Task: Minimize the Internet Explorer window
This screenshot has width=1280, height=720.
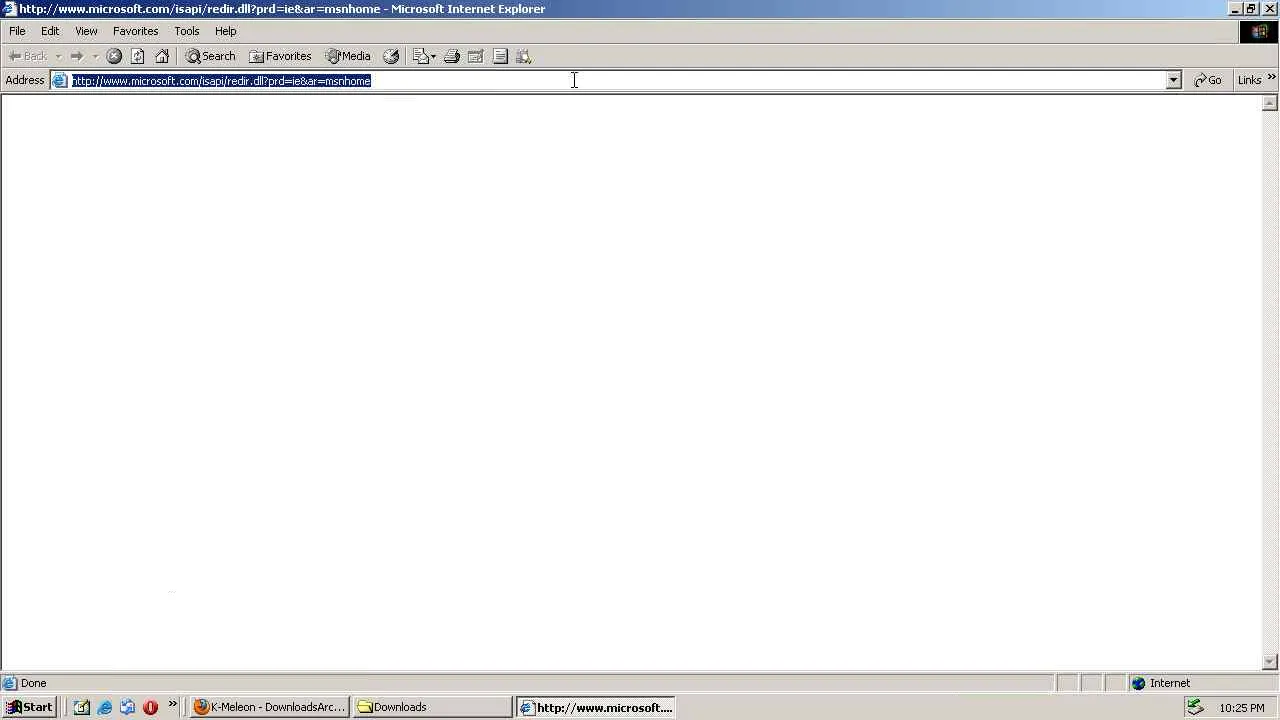Action: click(x=1236, y=9)
